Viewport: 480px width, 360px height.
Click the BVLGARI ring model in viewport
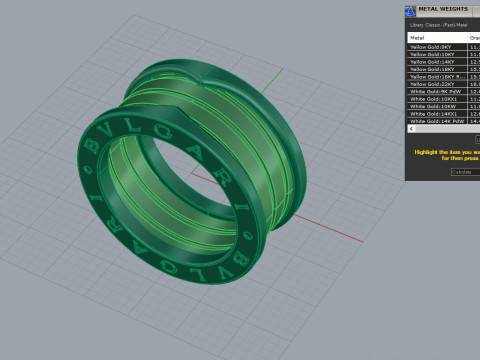point(192,172)
